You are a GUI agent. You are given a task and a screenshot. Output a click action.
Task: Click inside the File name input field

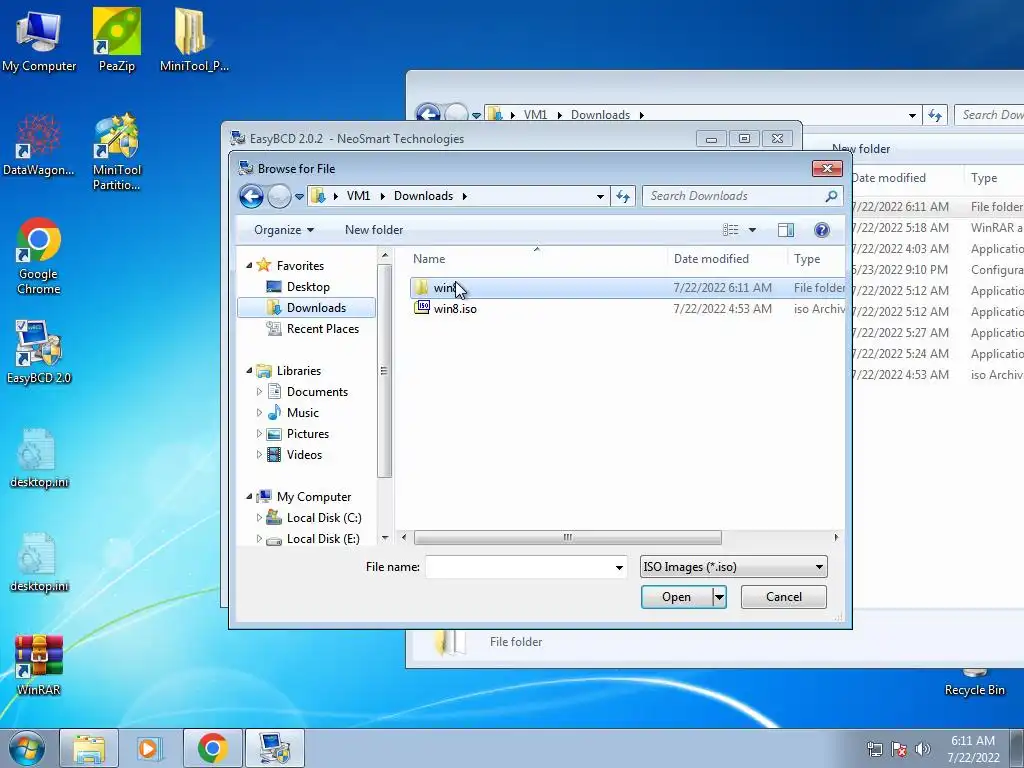(519, 567)
